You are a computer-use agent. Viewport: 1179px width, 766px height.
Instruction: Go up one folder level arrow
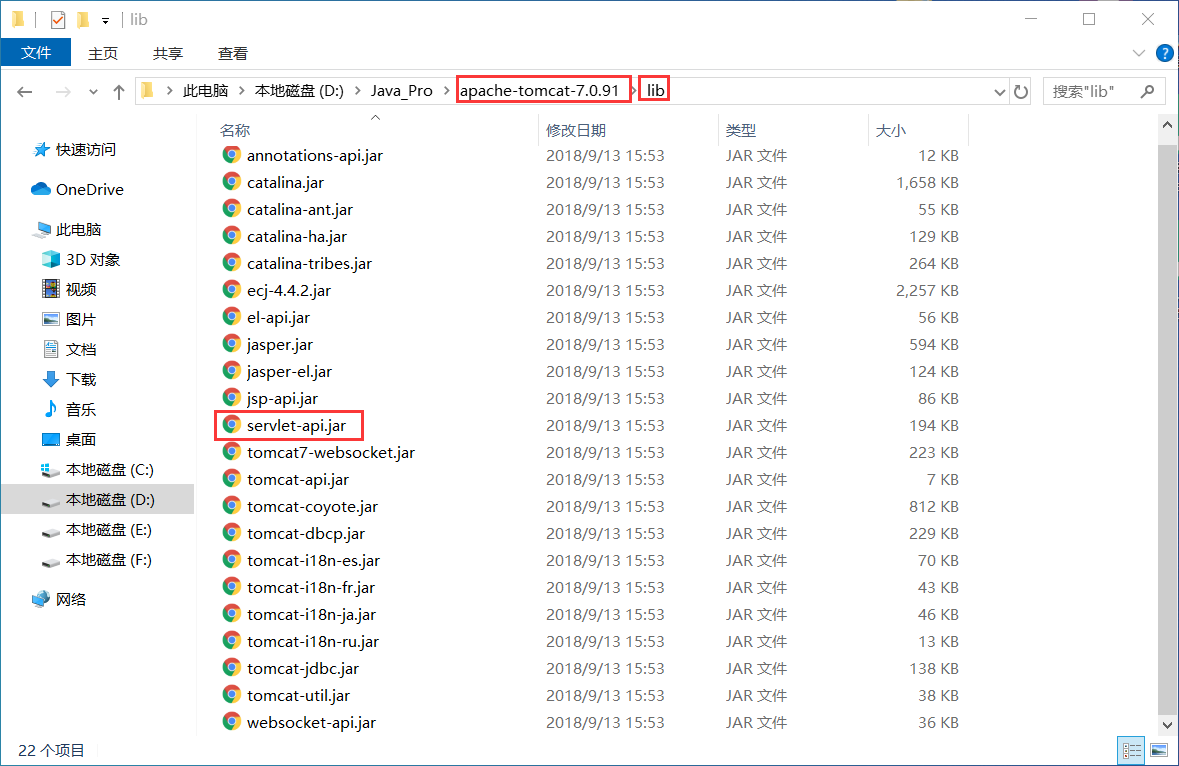[119, 92]
